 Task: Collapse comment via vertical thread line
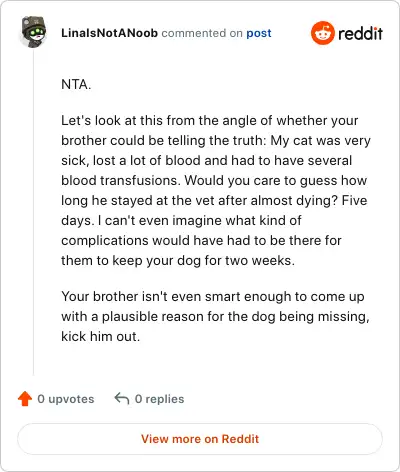33,212
